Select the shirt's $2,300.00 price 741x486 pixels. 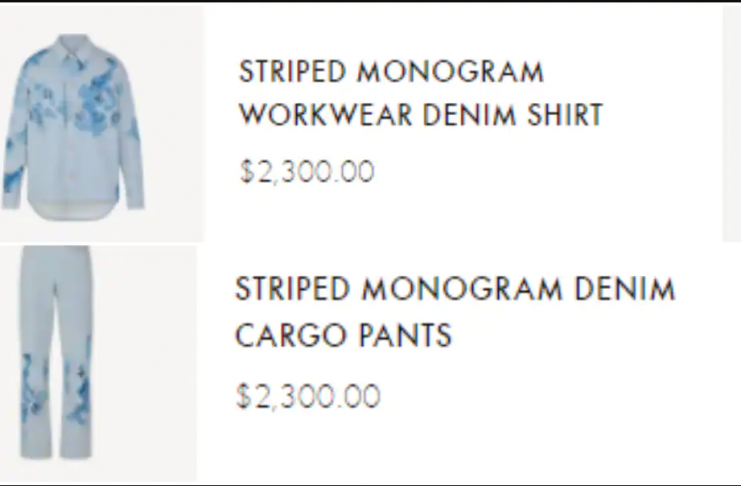coord(307,172)
